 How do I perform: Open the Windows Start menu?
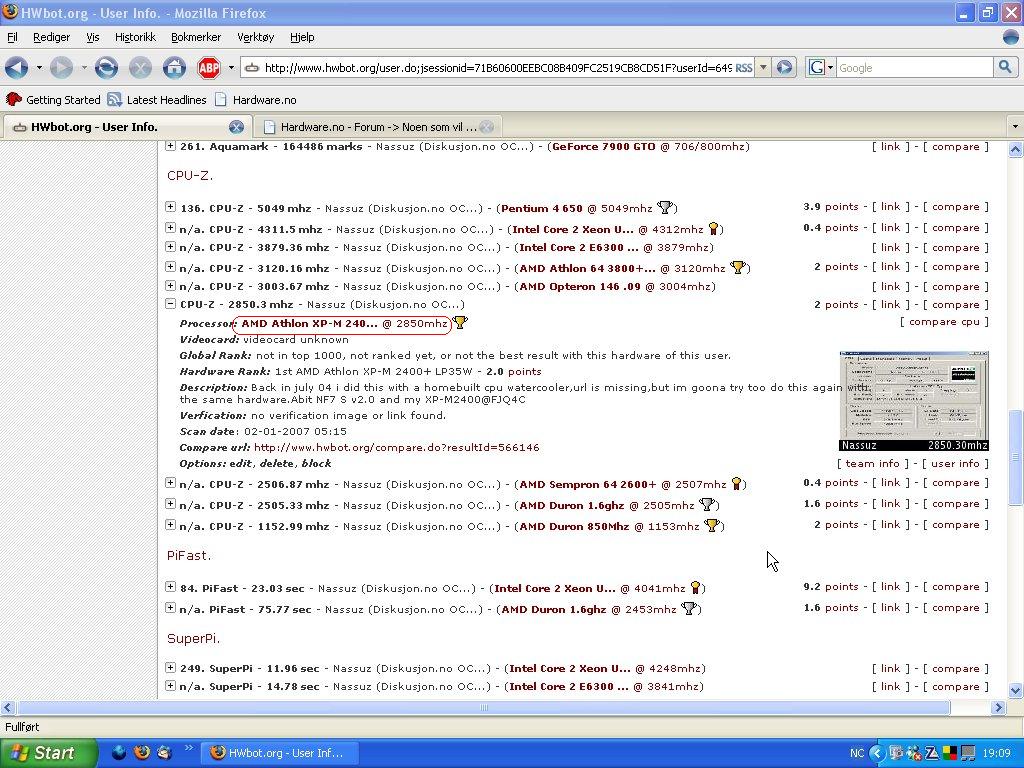tap(48, 753)
